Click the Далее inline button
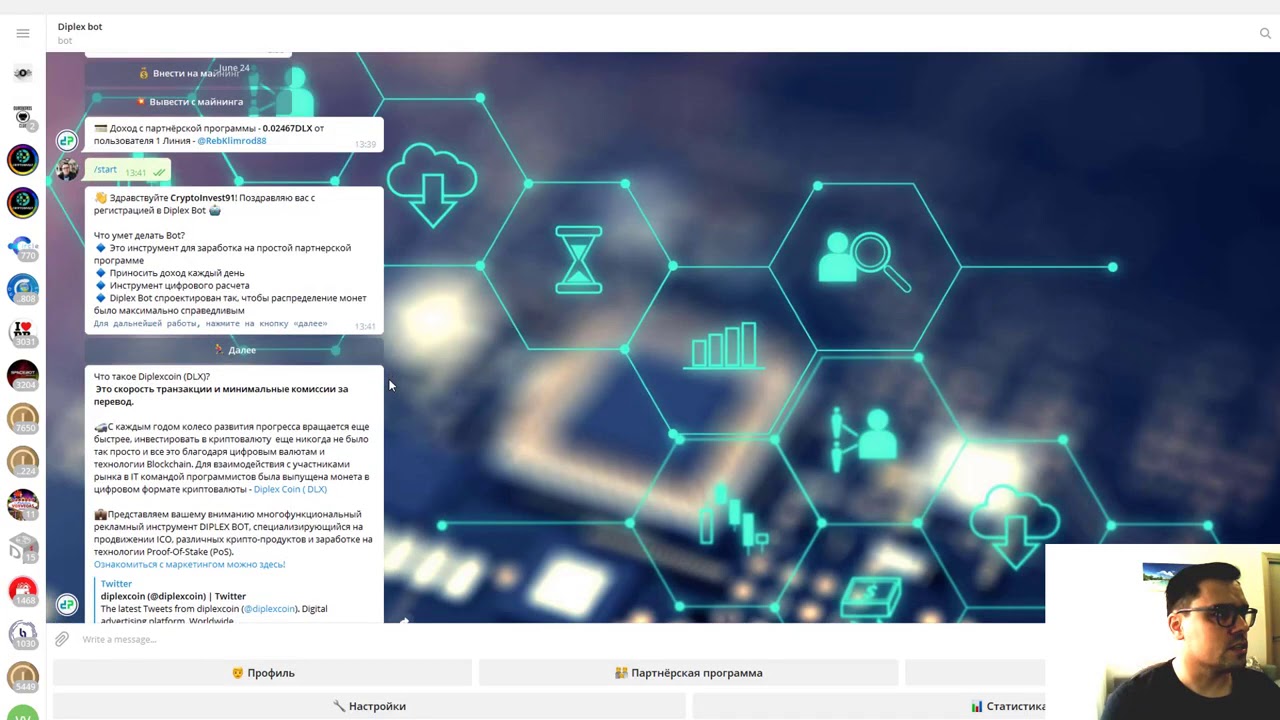 pos(234,350)
